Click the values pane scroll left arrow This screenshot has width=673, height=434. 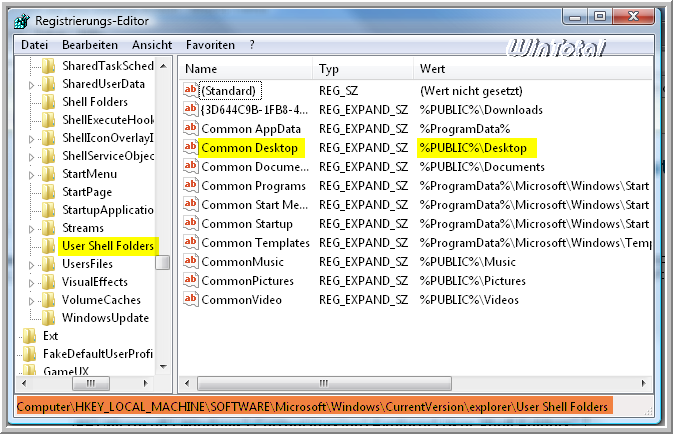(187, 383)
